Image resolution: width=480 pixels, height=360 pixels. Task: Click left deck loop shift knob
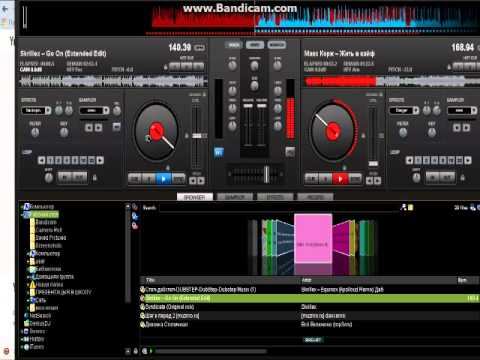[x=49, y=178]
